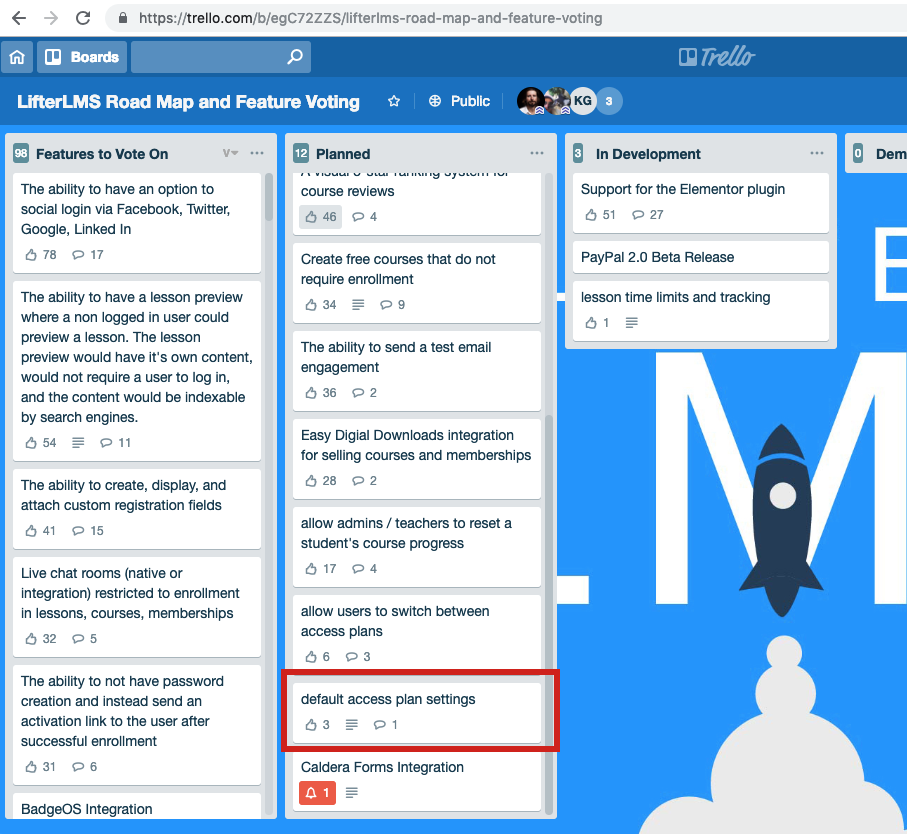This screenshot has width=907, height=834.
Task: Open the KG member avatar
Action: (x=582, y=101)
